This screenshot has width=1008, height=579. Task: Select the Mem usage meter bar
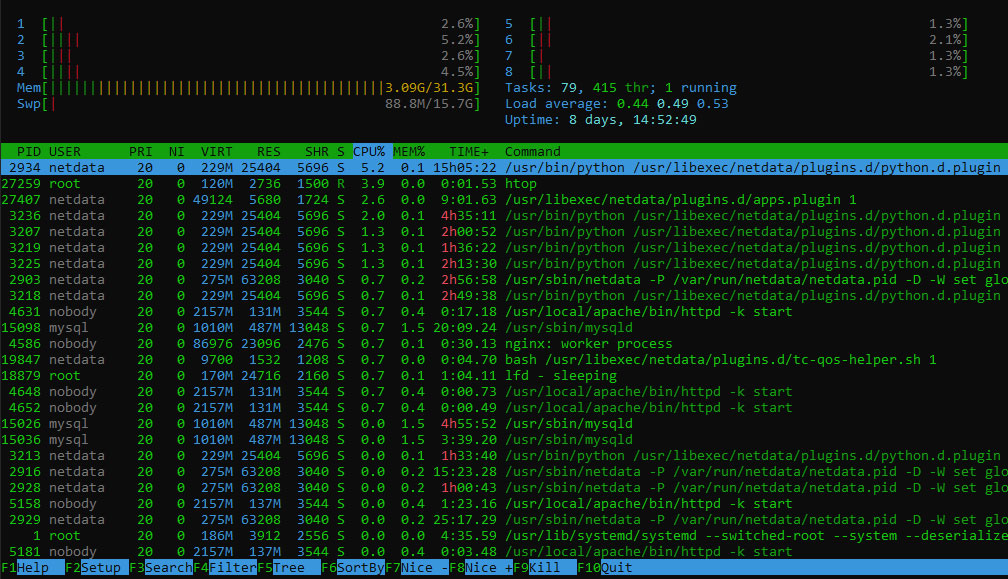pos(248,88)
